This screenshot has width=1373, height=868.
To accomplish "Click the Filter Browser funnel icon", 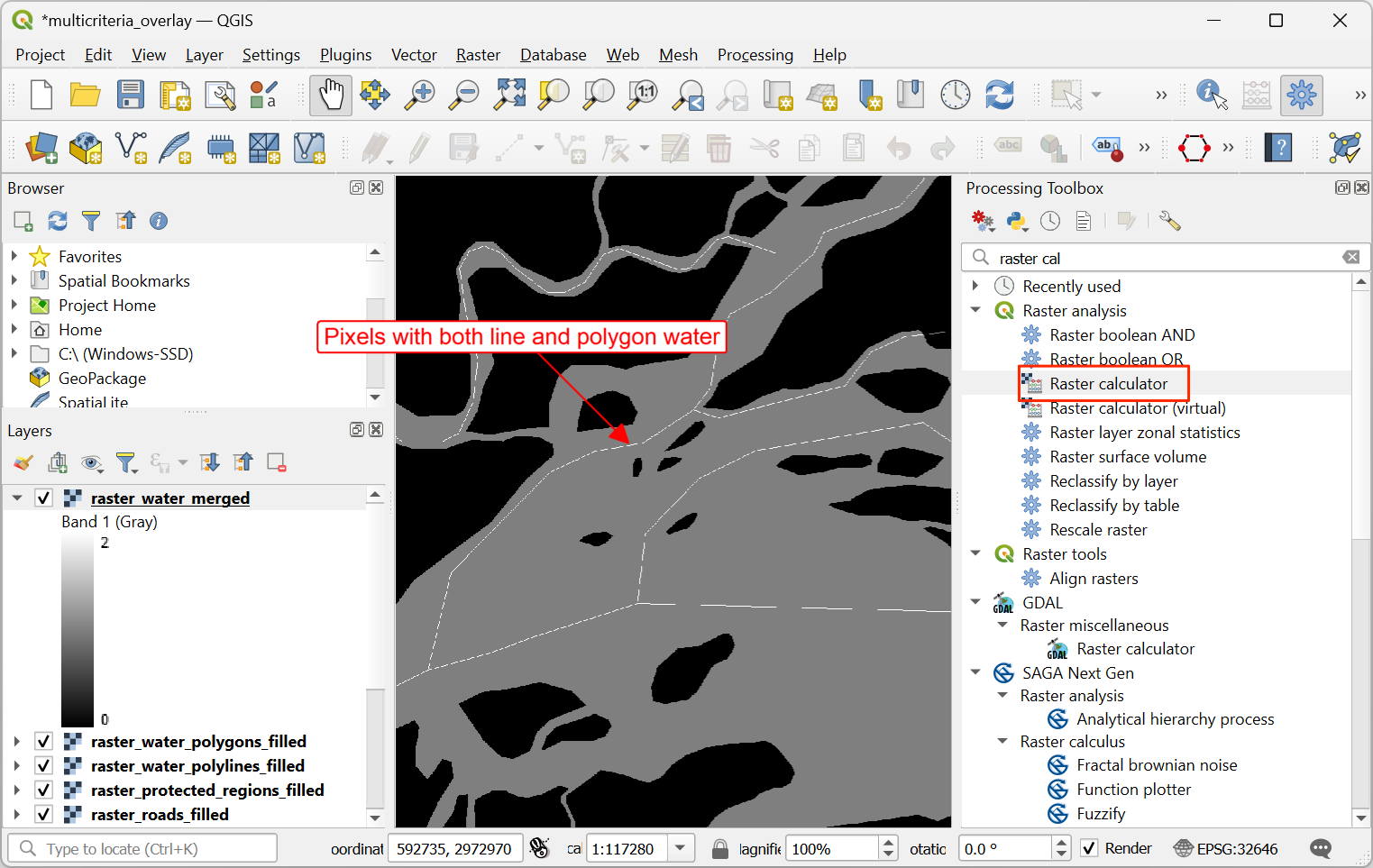I will [91, 221].
